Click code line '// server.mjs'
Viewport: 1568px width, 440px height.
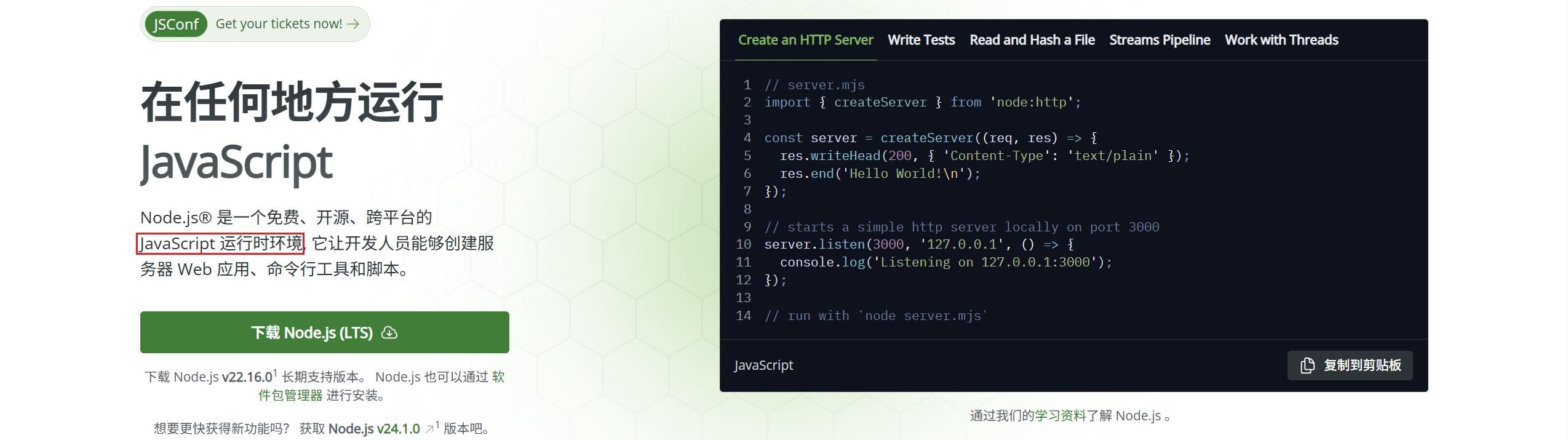coord(814,85)
